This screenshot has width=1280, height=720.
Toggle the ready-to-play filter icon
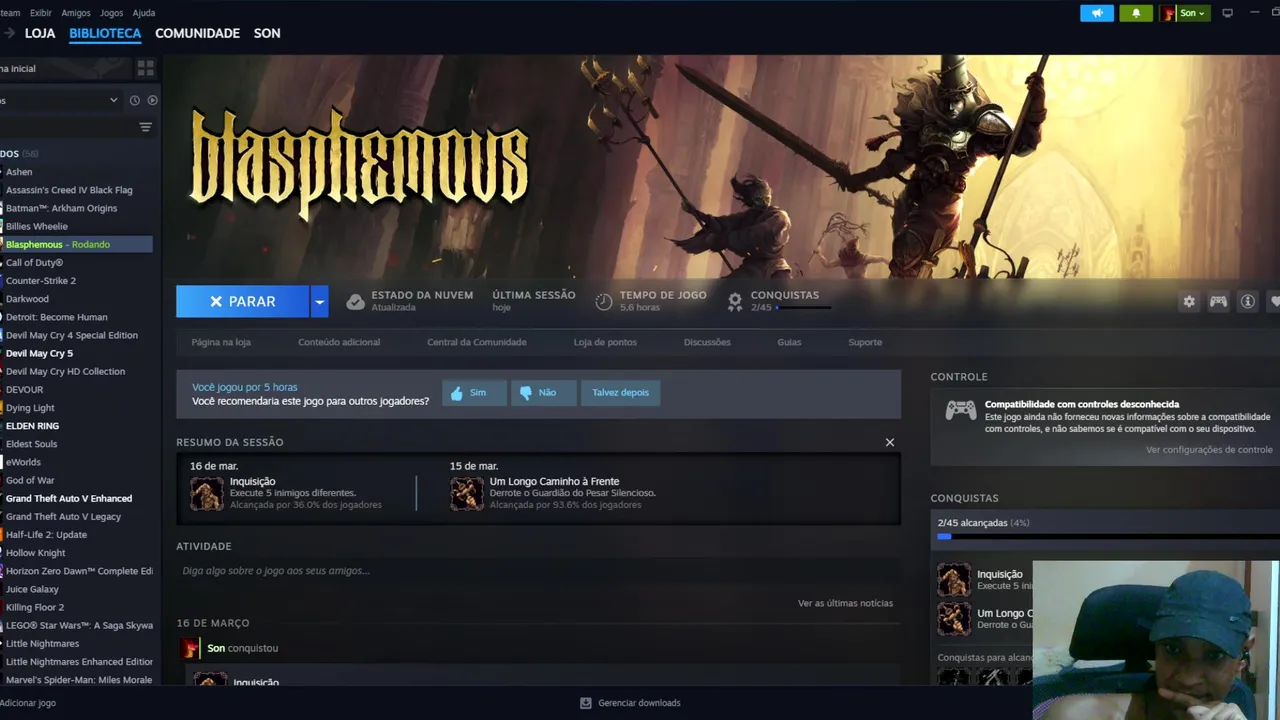point(152,100)
